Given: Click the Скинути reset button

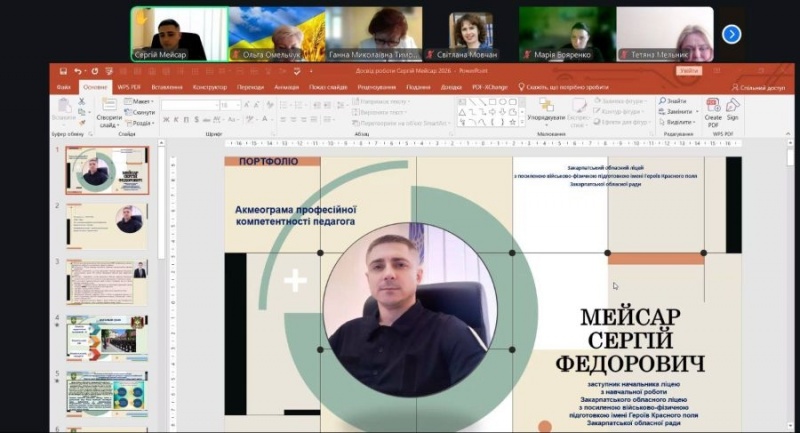Looking at the screenshot, I should [x=141, y=112].
